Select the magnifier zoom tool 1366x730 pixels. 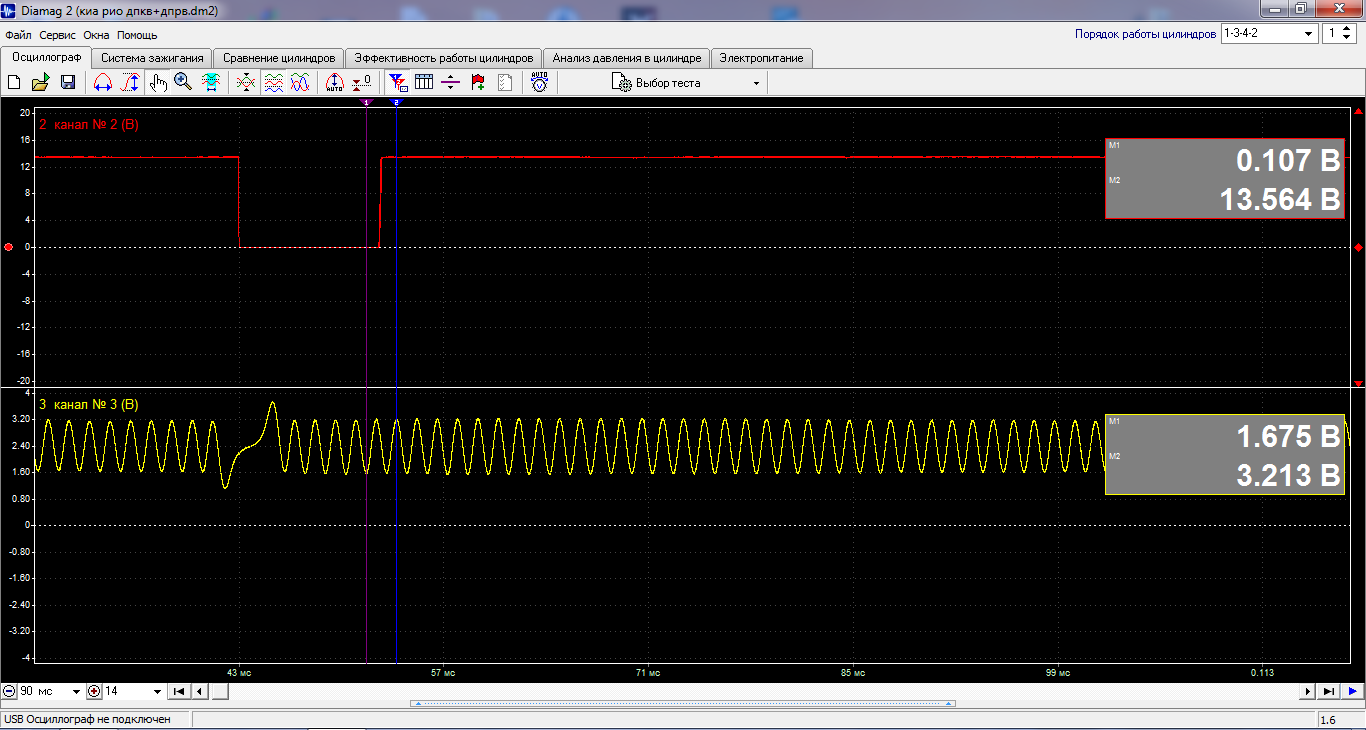tap(183, 83)
